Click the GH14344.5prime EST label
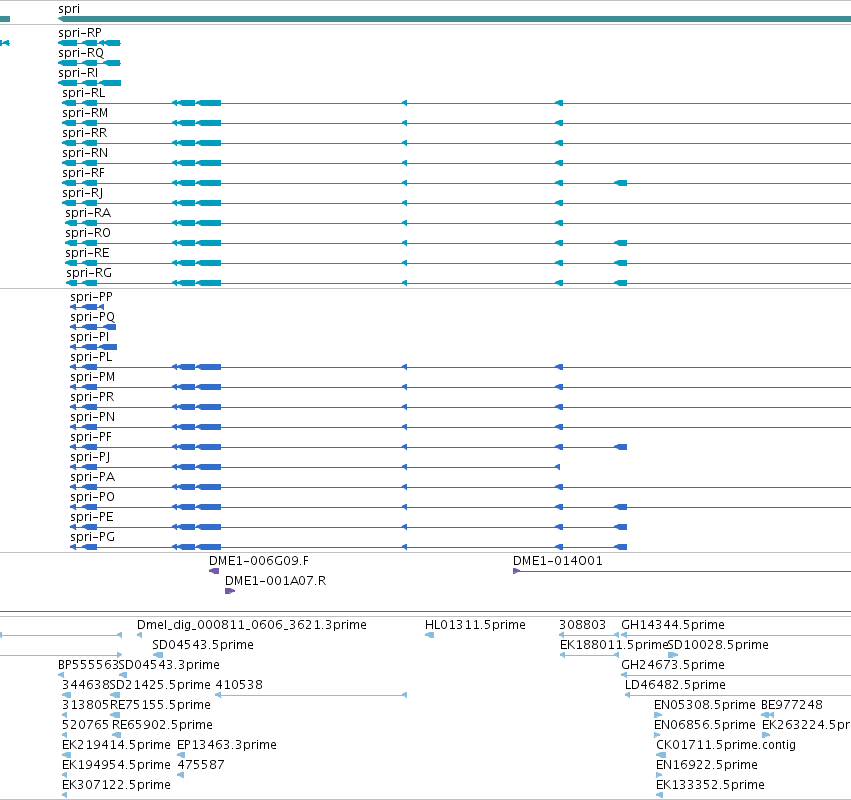The image size is (851, 800). [673, 625]
